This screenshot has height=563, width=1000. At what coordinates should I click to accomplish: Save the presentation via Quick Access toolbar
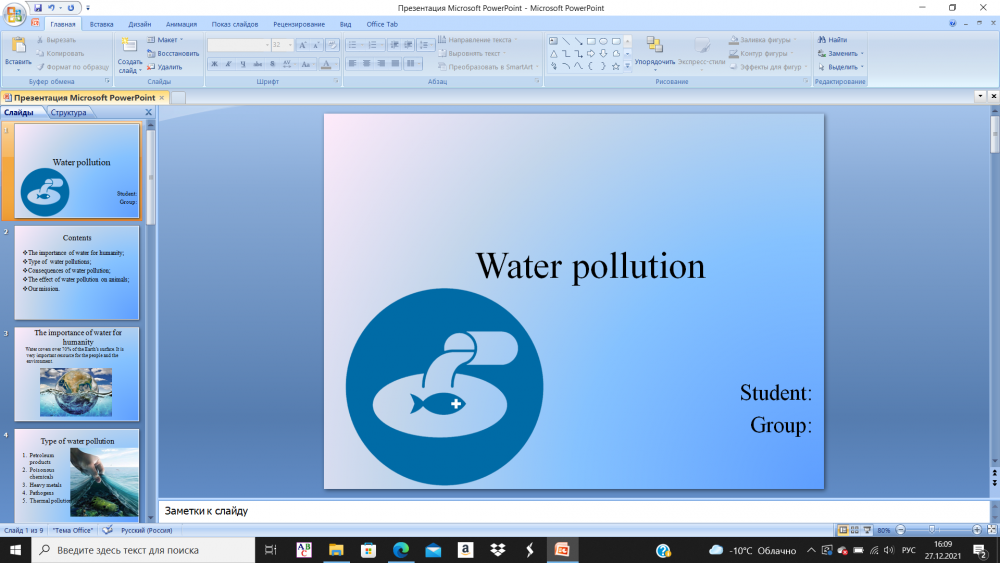(38, 7)
